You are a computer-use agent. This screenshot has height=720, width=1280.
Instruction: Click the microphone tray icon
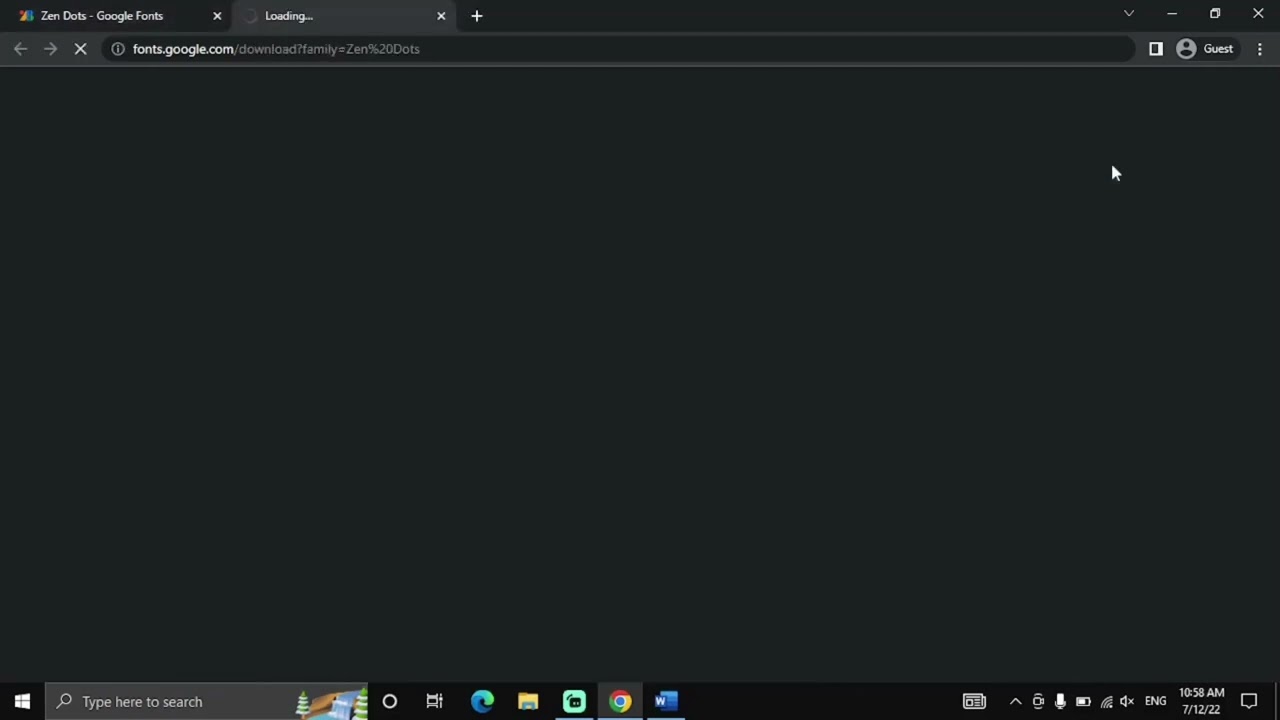point(1060,702)
